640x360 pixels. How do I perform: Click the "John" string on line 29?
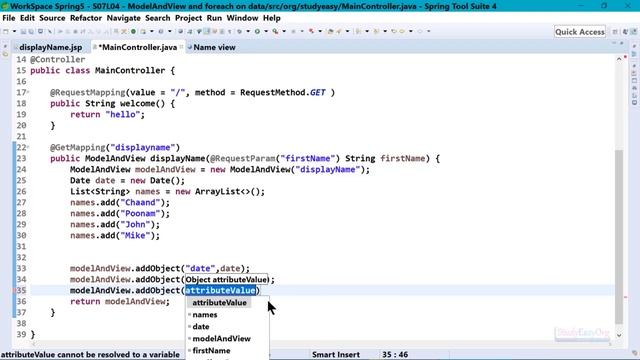pyautogui.click(x=135, y=224)
